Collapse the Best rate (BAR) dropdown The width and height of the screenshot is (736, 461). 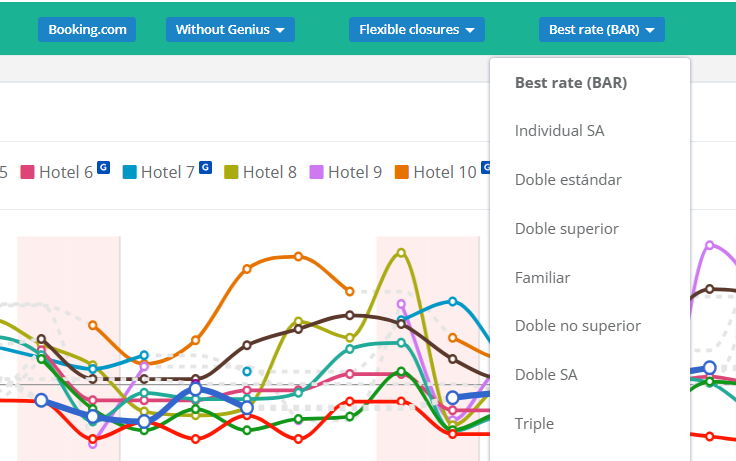(x=601, y=30)
